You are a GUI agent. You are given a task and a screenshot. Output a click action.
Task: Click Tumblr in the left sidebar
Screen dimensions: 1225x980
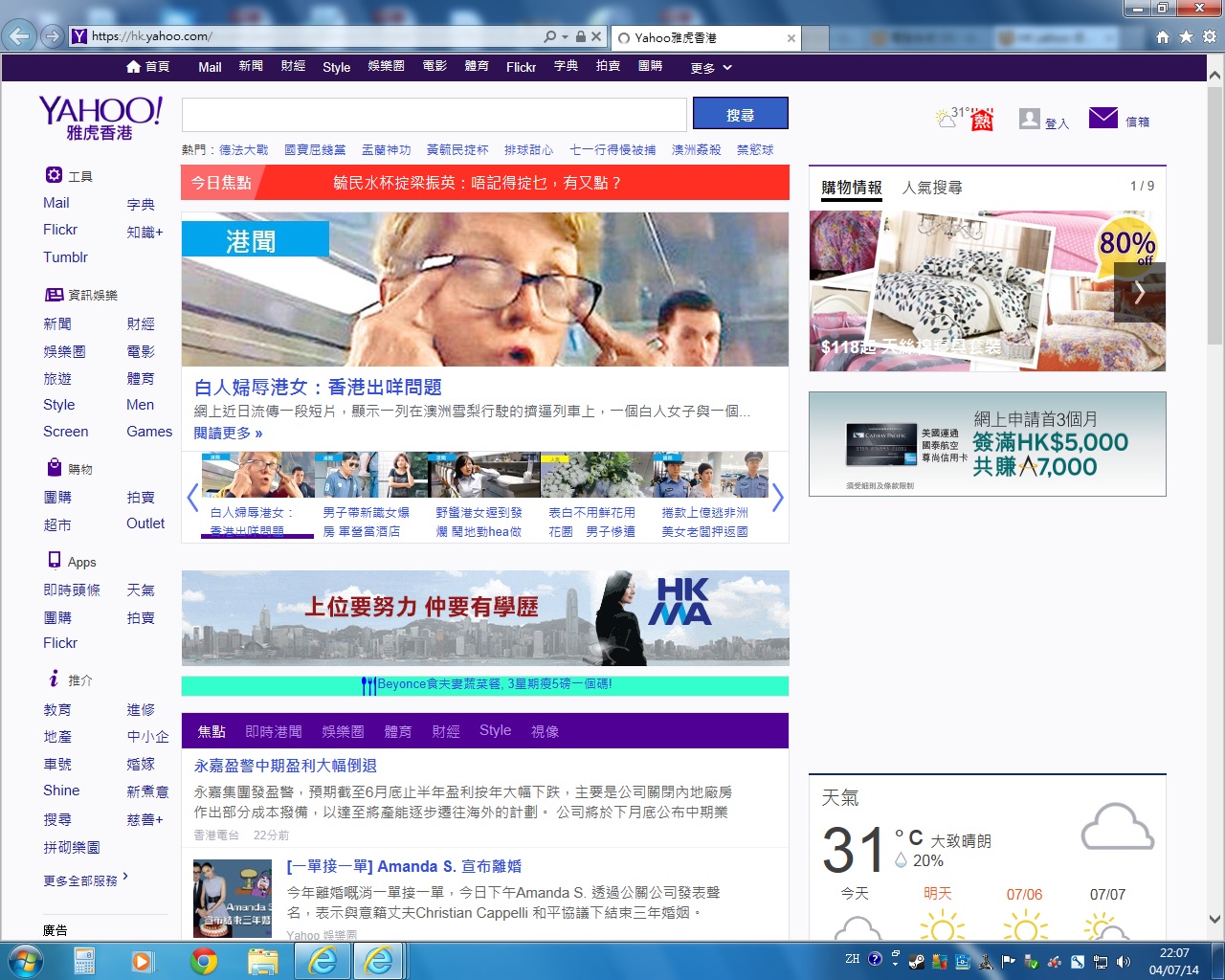(65, 257)
